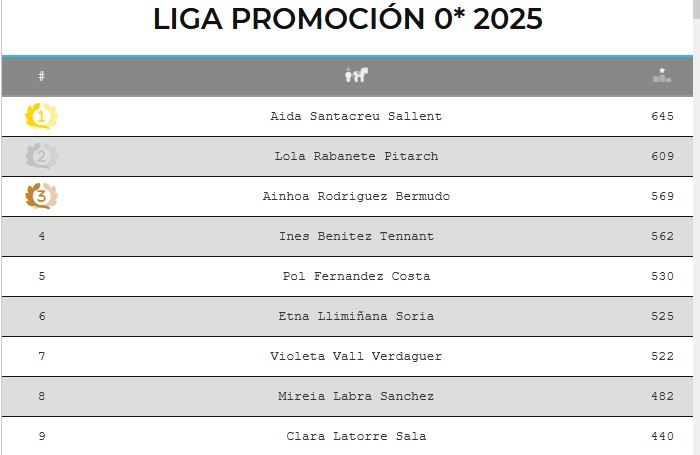
Task: Click the gold first-place medal icon
Action: (41, 116)
